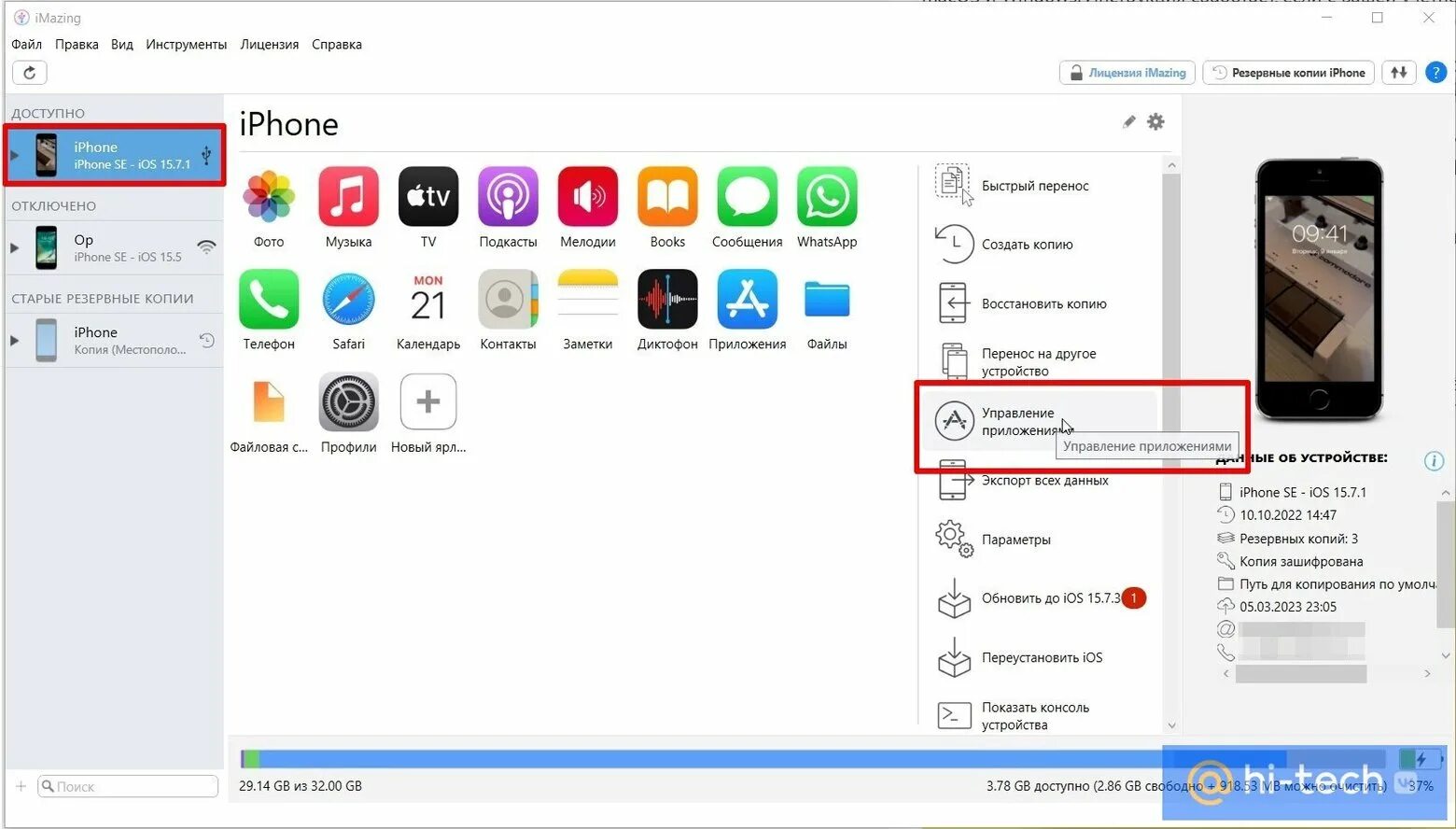This screenshot has width=1456, height=829.
Task: Open the Файлы files icon
Action: pyautogui.click(x=827, y=300)
